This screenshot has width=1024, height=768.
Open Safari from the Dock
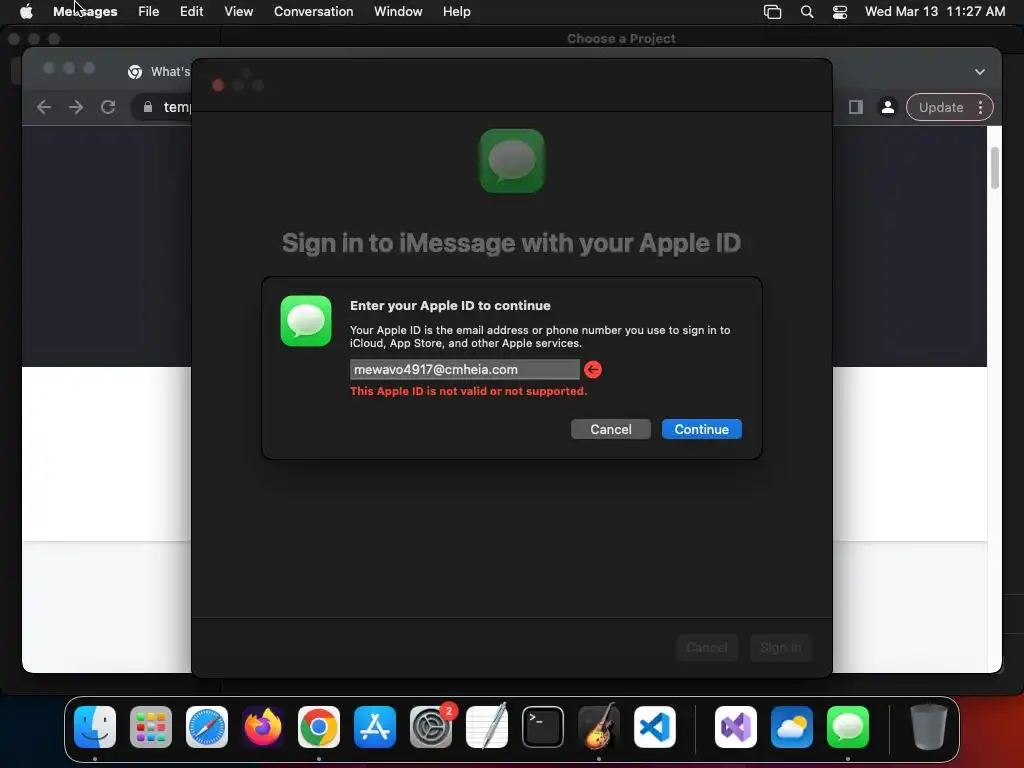(207, 727)
